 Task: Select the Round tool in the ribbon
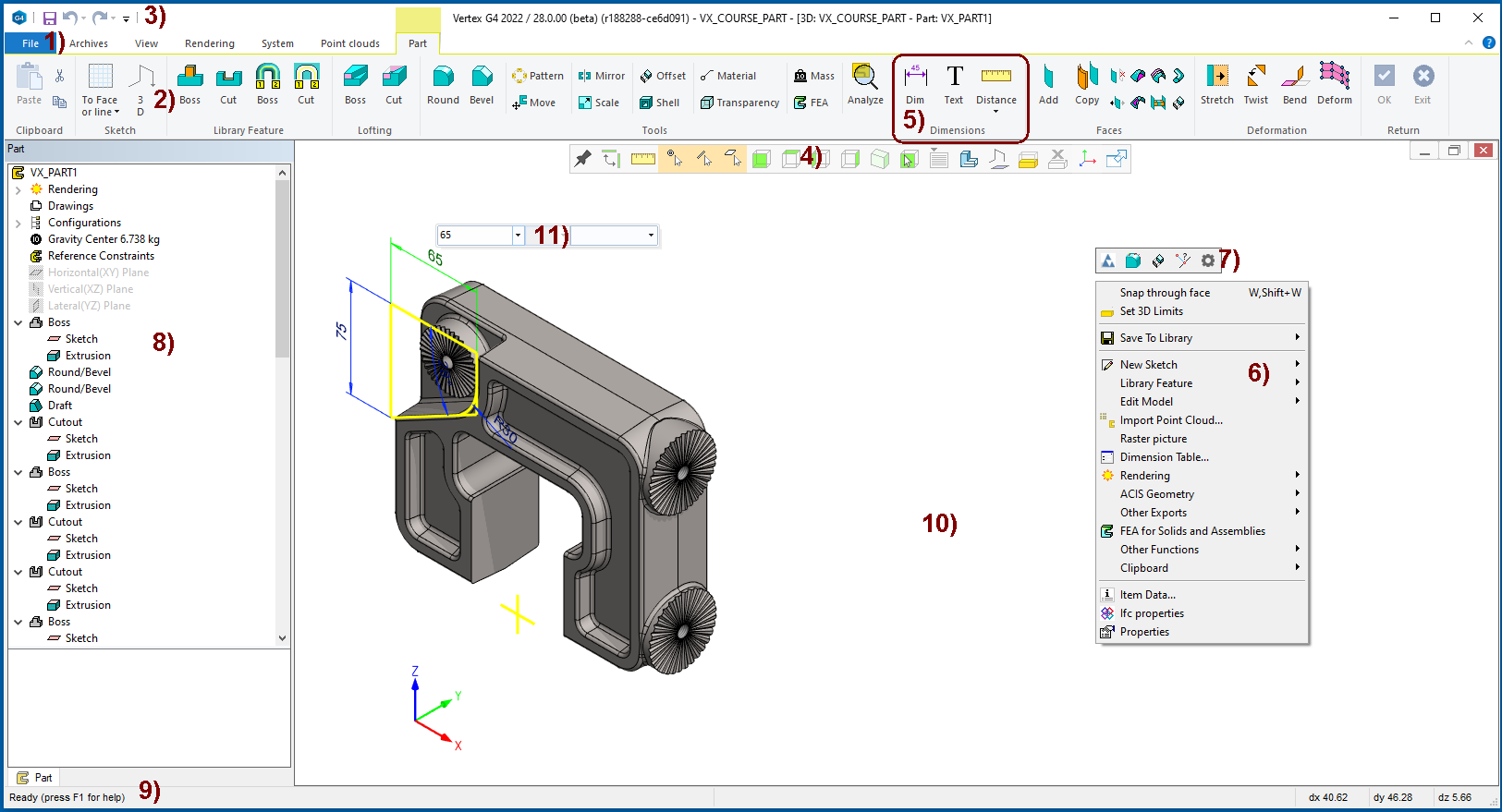click(x=443, y=84)
